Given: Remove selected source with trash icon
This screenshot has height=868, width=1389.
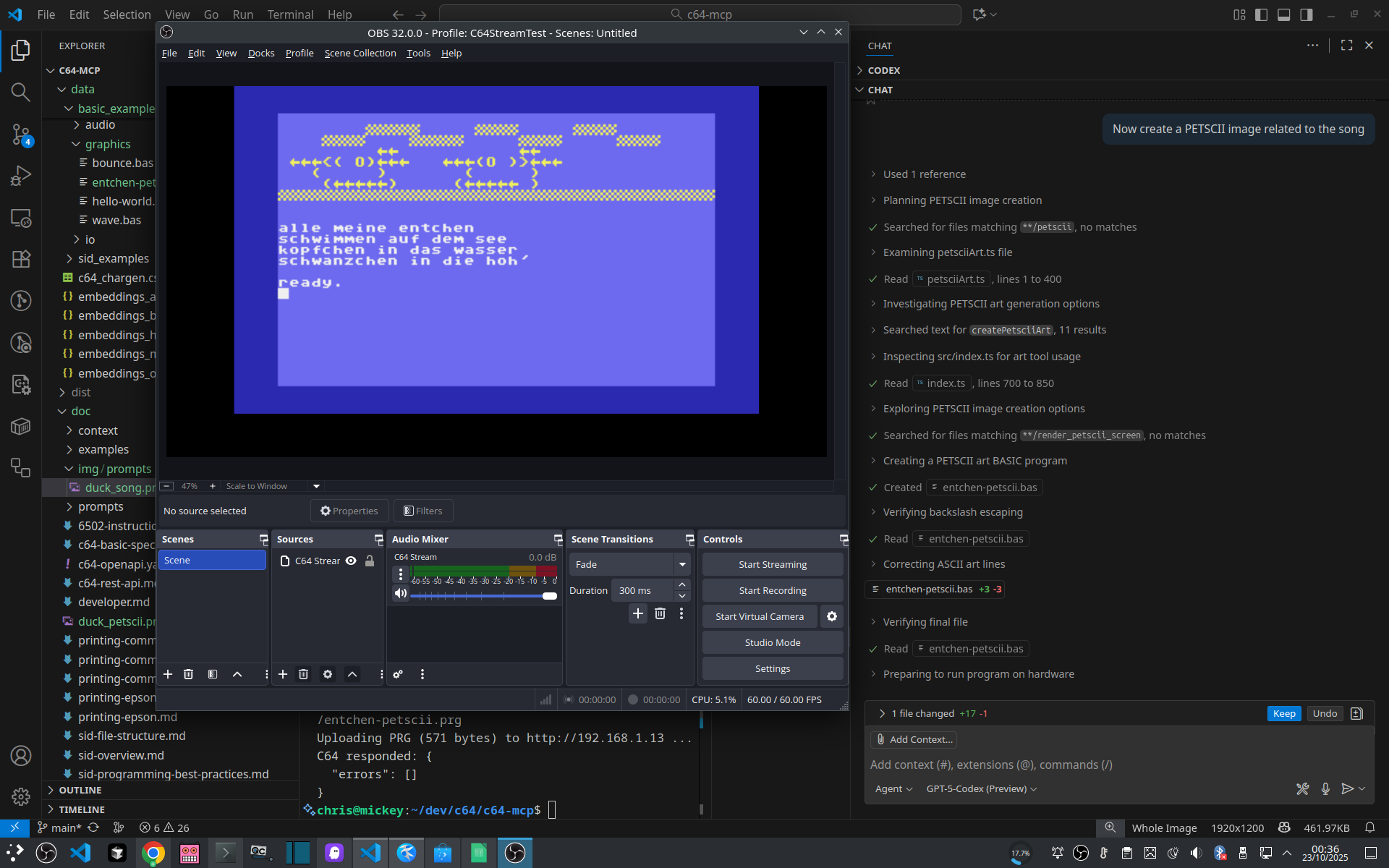Looking at the screenshot, I should pos(304,674).
